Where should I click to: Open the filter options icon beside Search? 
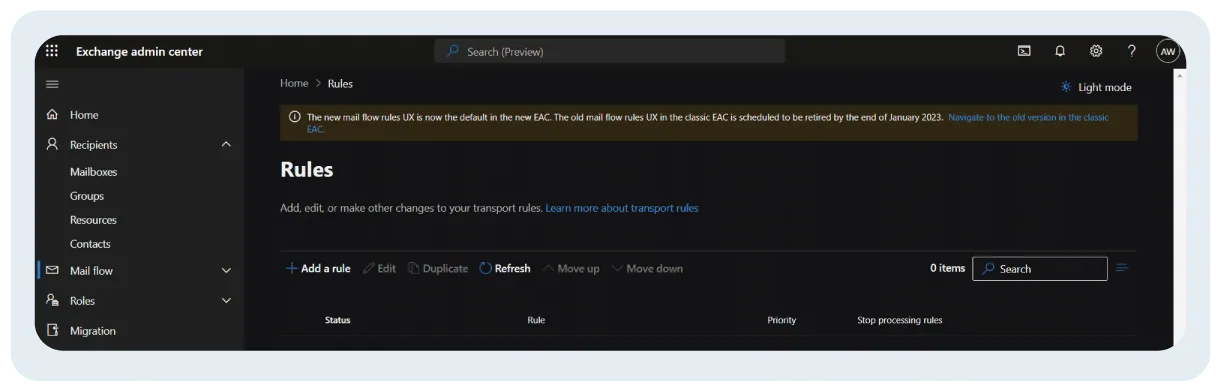(x=1122, y=268)
